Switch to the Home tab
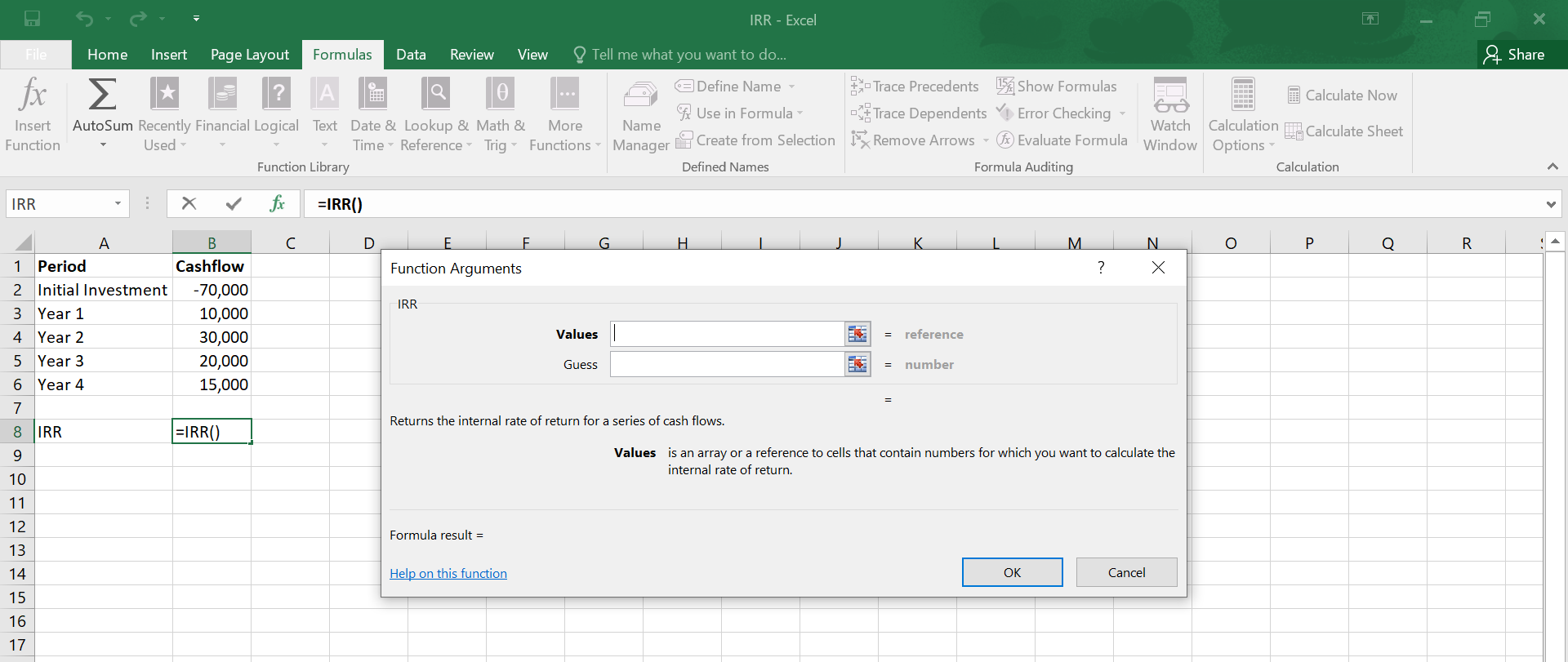 pos(107,55)
